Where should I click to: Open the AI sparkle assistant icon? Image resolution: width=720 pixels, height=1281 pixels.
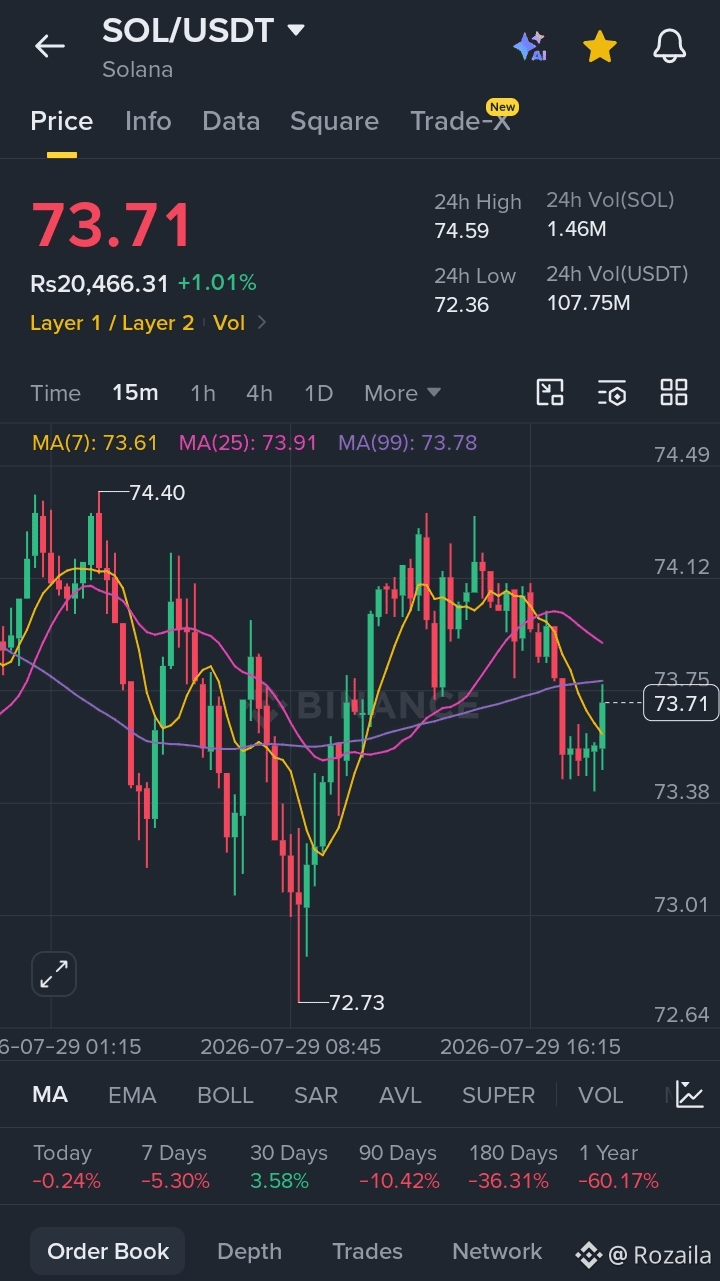pos(530,46)
